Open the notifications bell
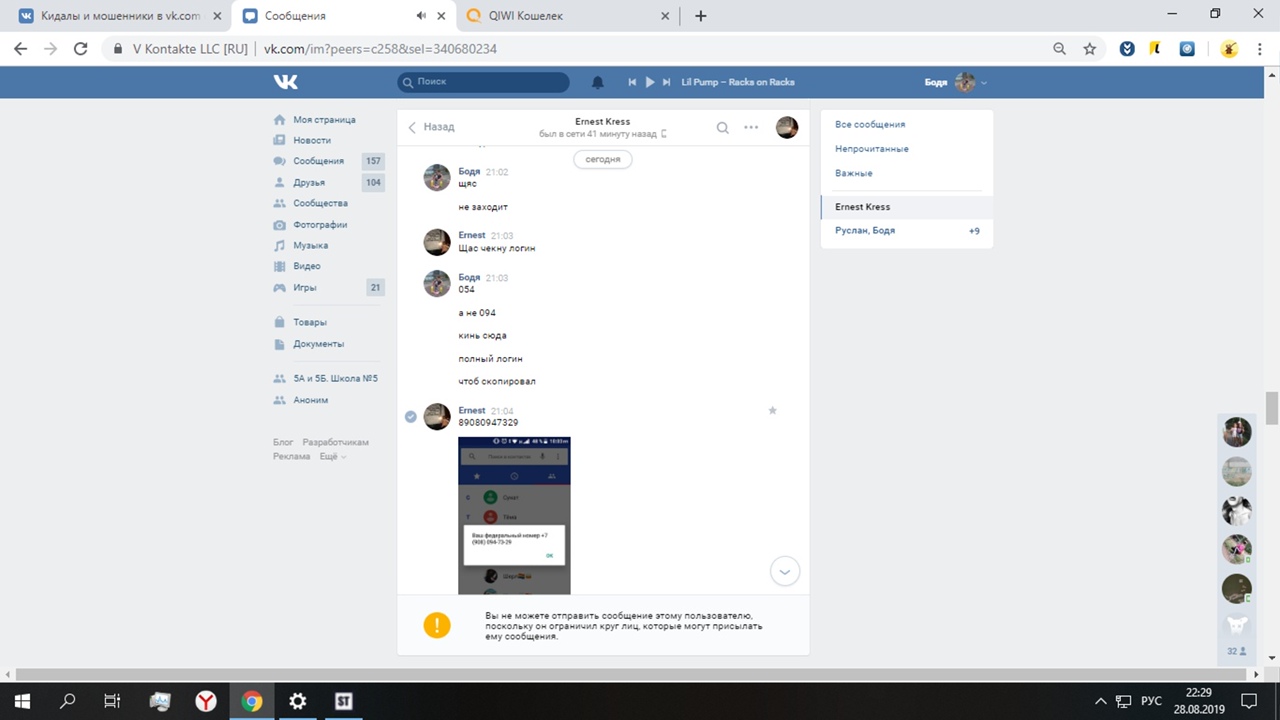 598,82
